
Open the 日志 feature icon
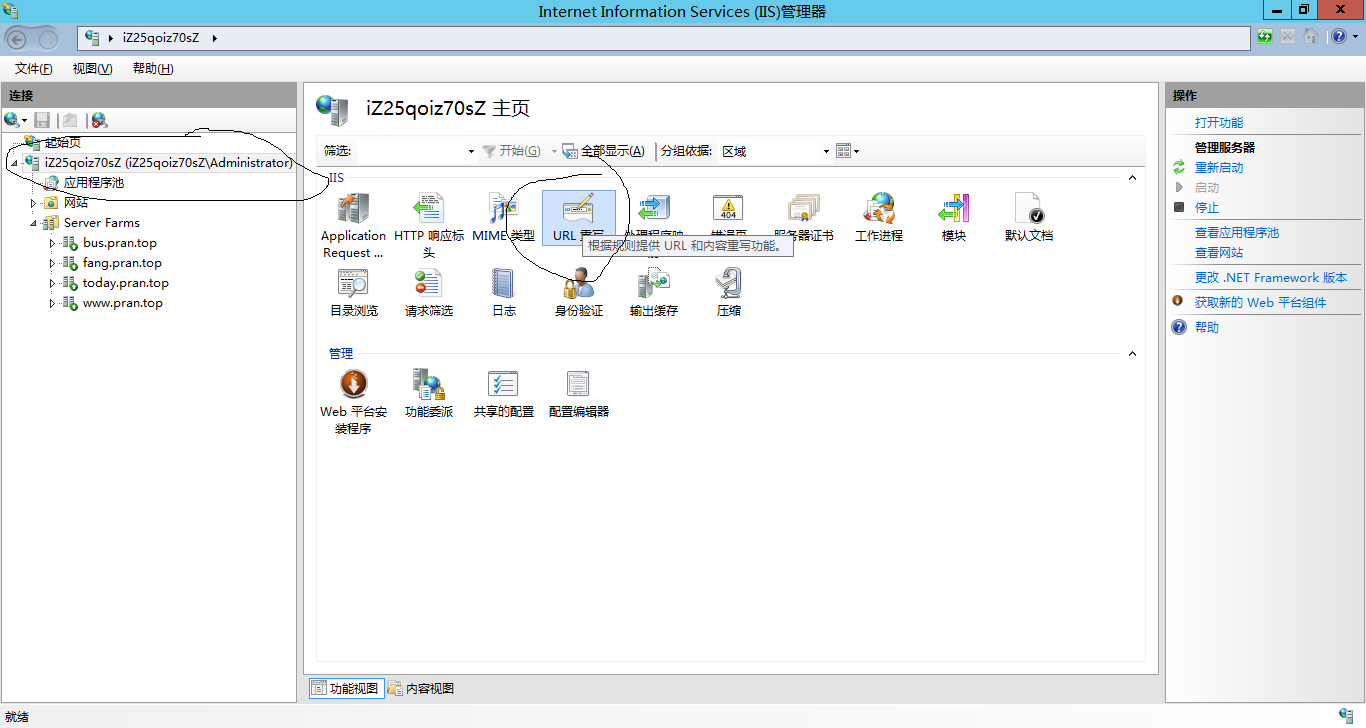(503, 285)
